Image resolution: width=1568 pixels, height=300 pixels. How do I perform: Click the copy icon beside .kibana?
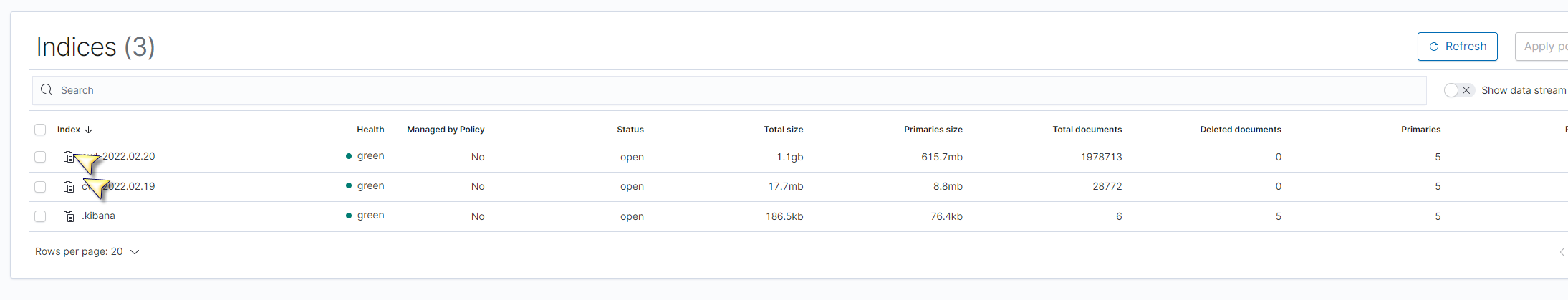click(x=69, y=216)
